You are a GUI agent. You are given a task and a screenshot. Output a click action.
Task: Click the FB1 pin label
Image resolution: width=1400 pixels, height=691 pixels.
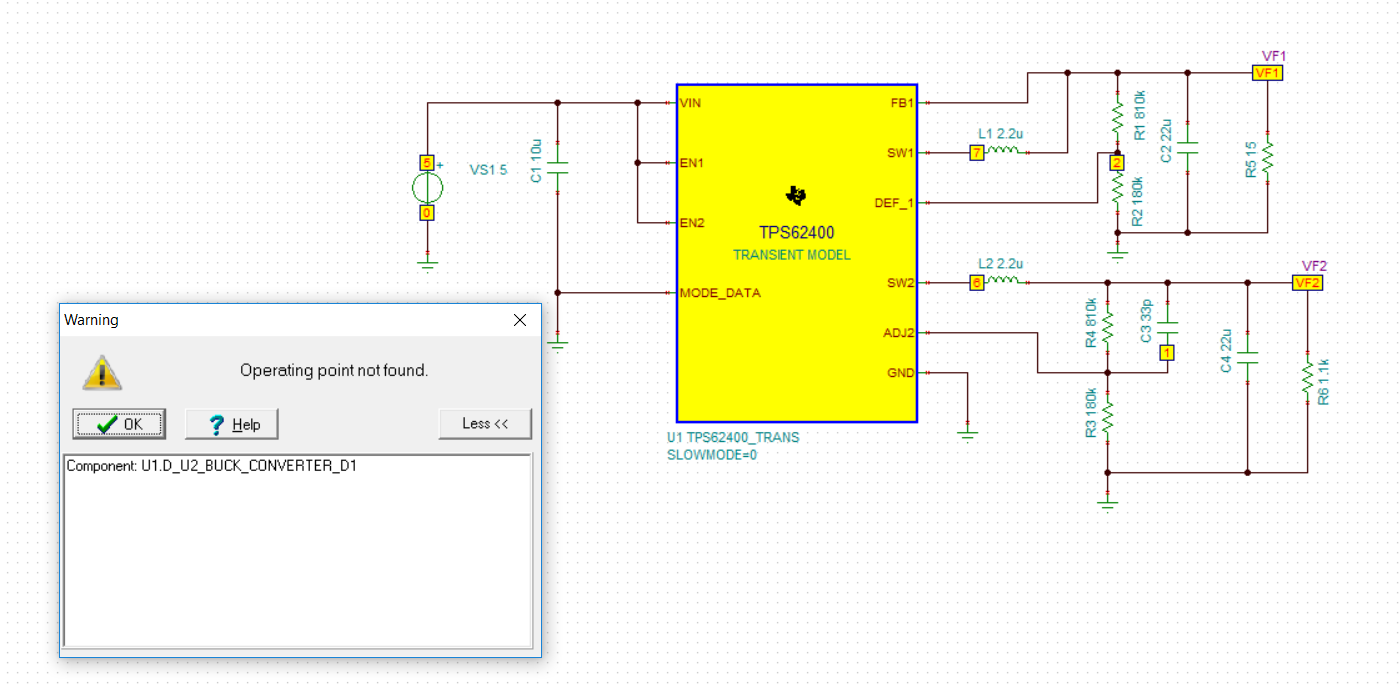tap(902, 103)
